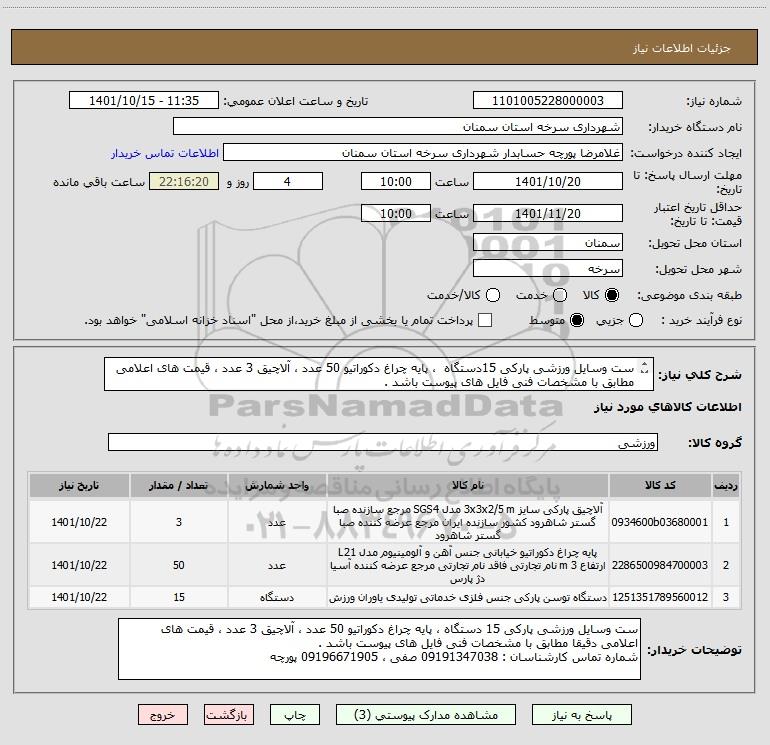Click the دستگاه unit cell in row 3
This screenshot has width=770, height=745.
pyautogui.click(x=277, y=597)
